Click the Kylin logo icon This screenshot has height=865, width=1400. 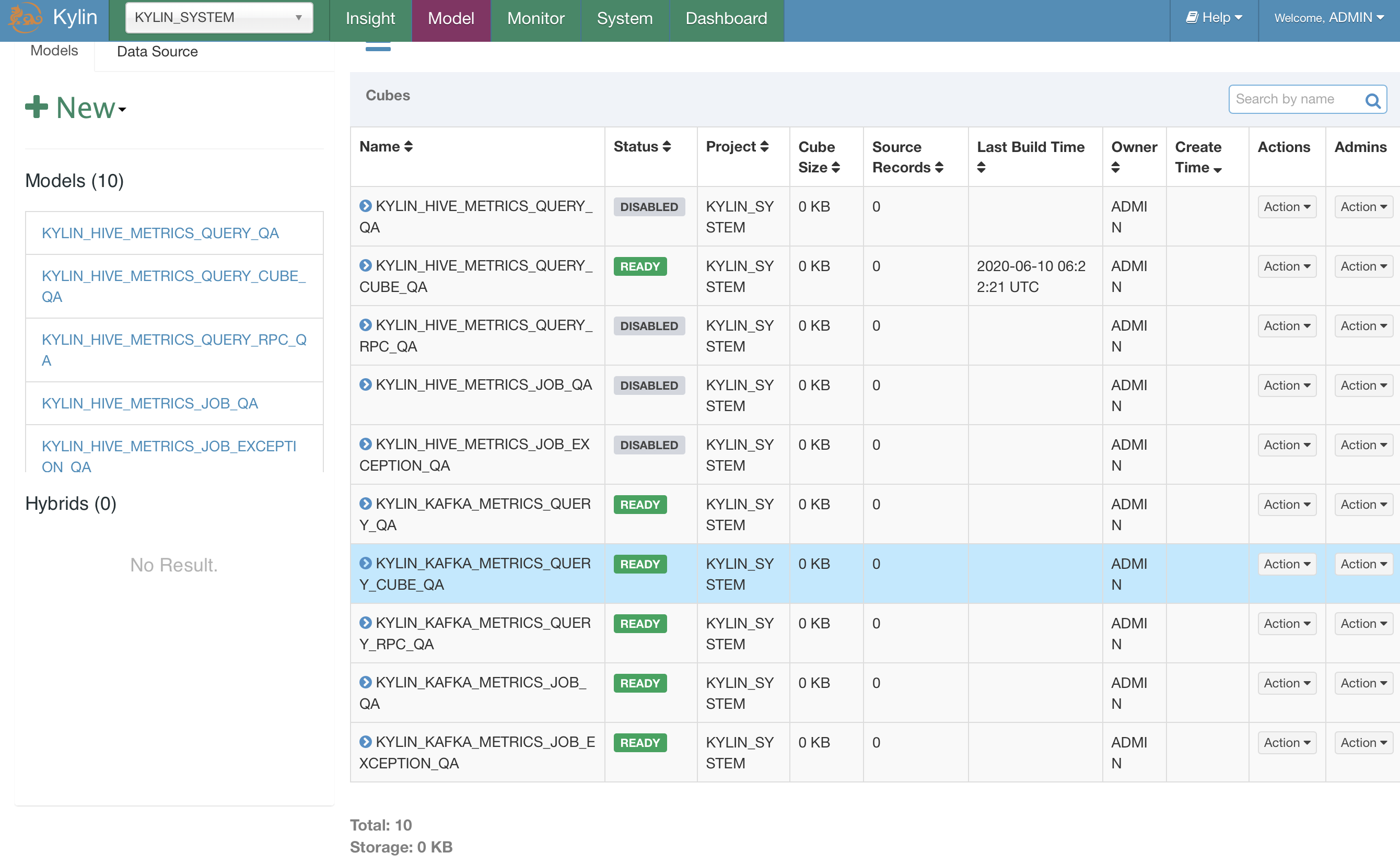25,18
